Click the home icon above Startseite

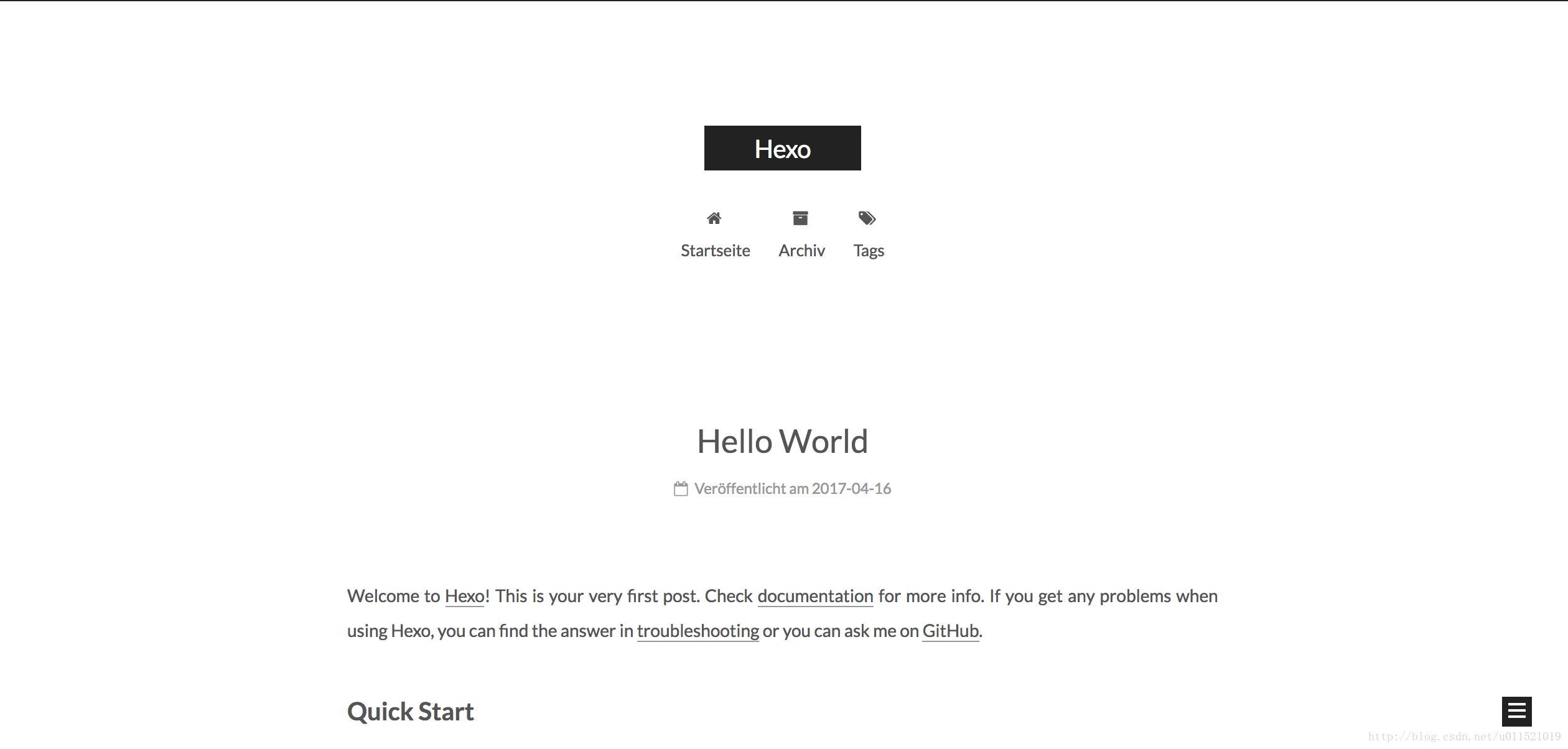(x=714, y=218)
